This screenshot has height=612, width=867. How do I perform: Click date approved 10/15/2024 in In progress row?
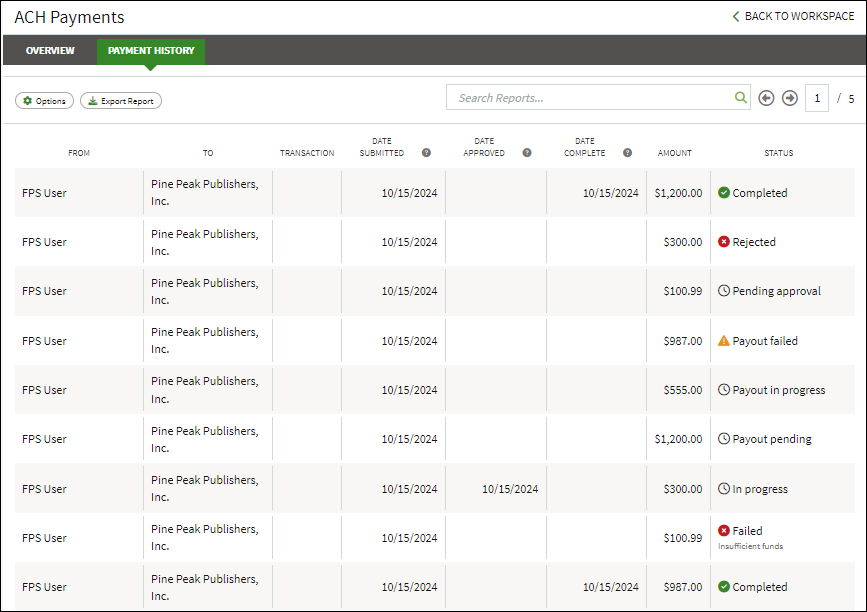[x=510, y=489]
